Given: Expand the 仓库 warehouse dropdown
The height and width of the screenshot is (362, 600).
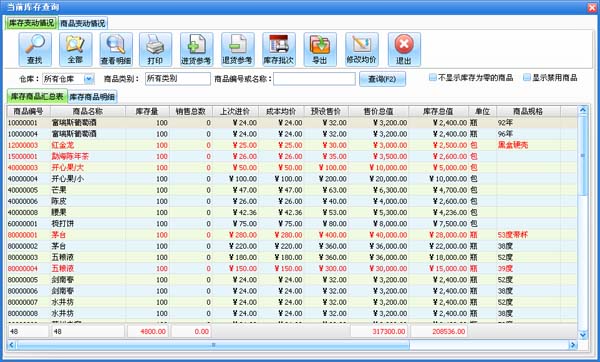Looking at the screenshot, I should point(89,79).
